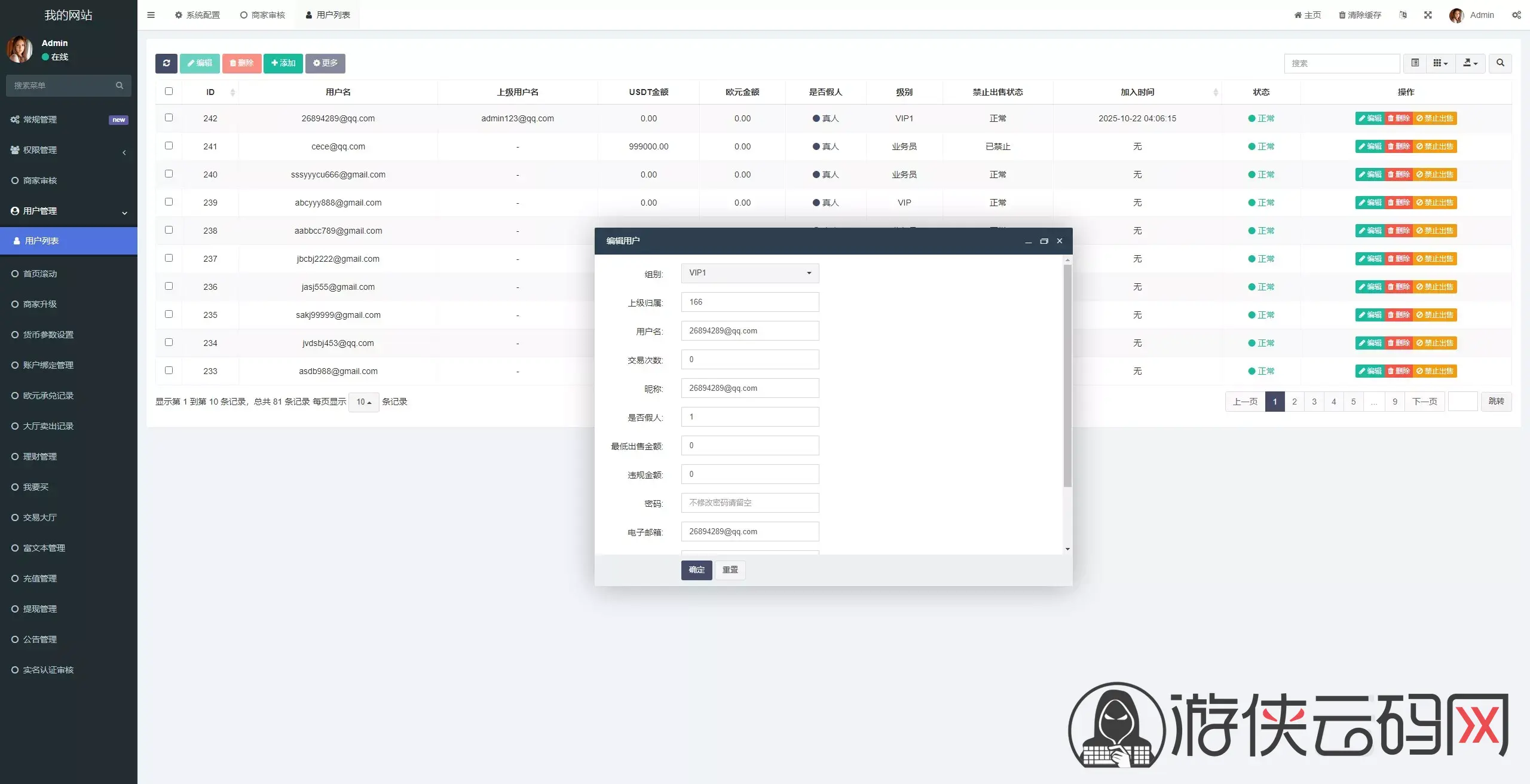
Task: Open the columns grid dropdown
Action: coord(1440,63)
